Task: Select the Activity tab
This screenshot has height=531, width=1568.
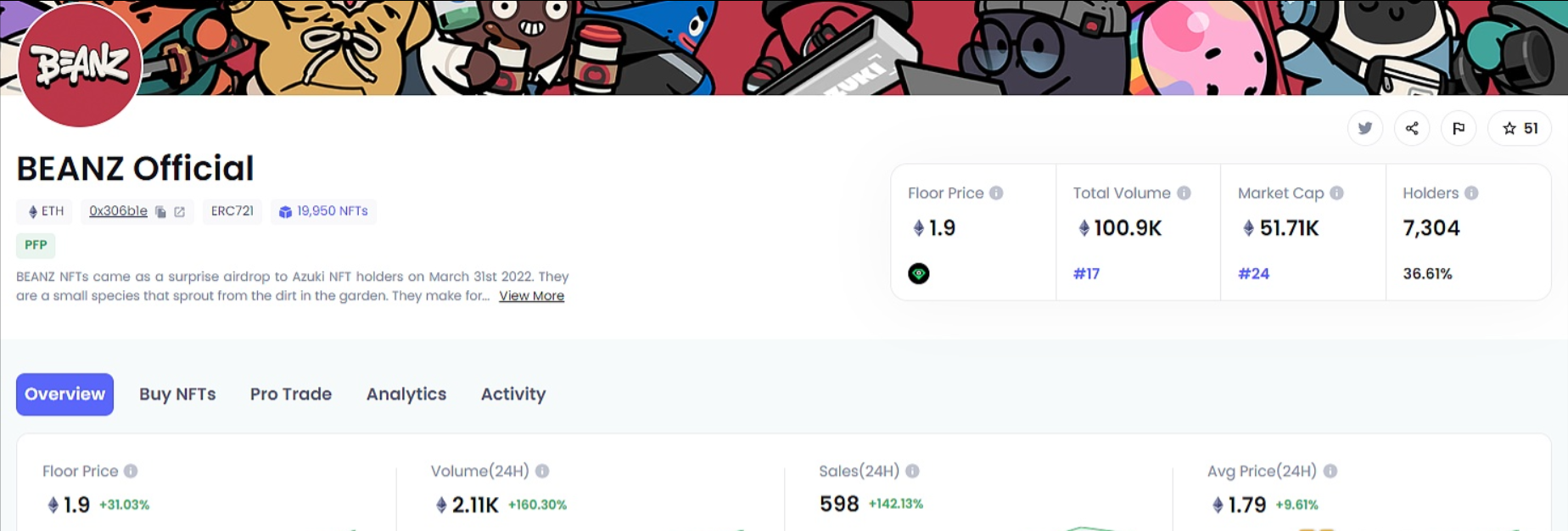Action: click(512, 394)
